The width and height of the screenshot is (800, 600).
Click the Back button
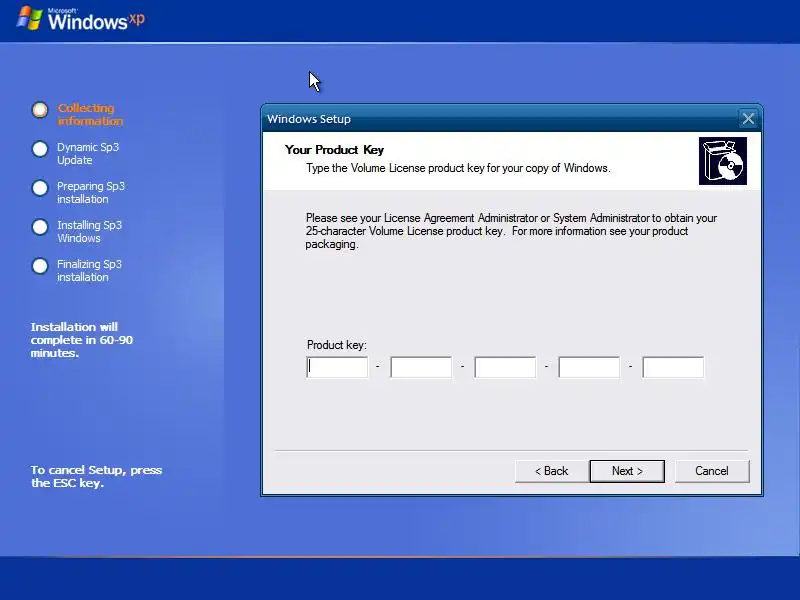click(552, 471)
